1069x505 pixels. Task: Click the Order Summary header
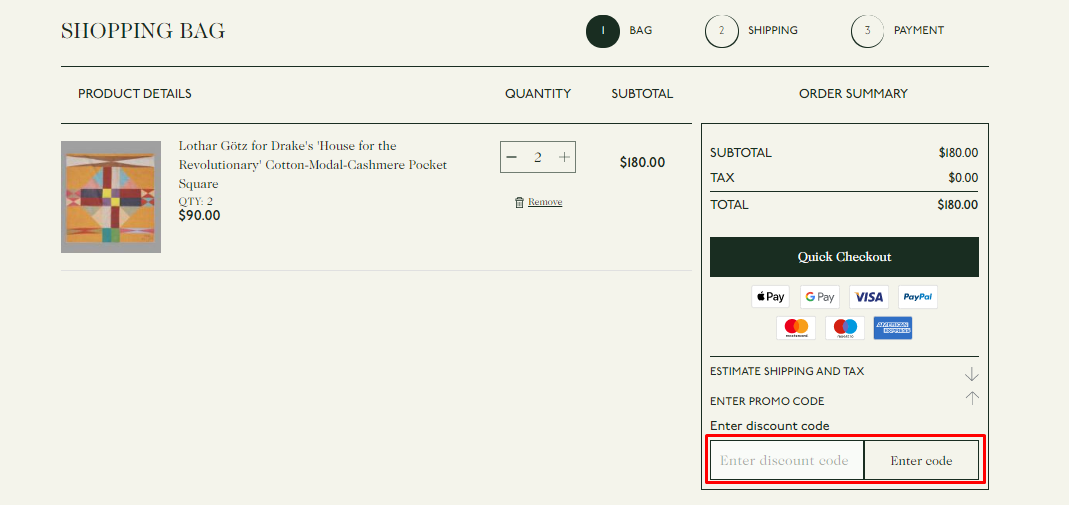(x=853, y=93)
